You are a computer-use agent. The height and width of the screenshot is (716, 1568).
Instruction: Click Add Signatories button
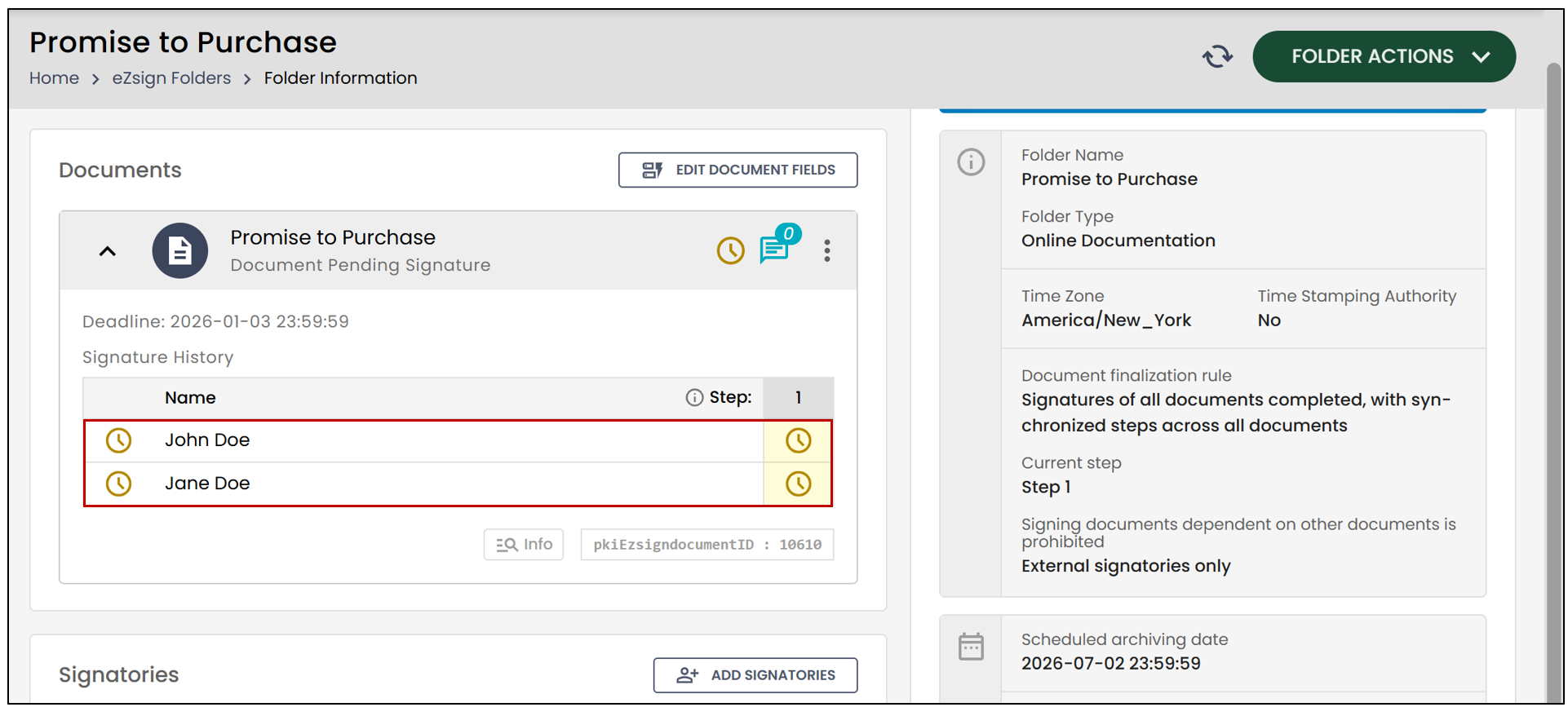pos(755,675)
